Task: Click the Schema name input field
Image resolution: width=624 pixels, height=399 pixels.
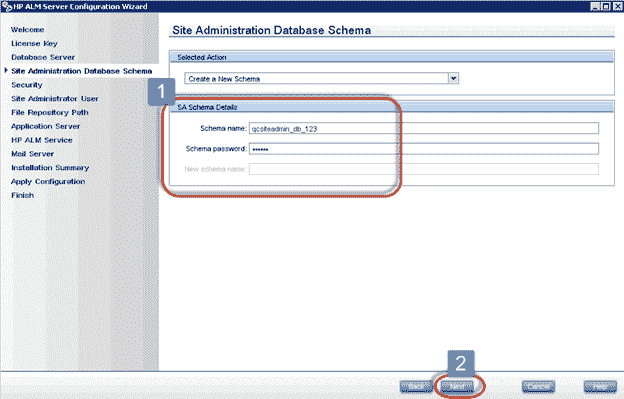Action: tap(423, 128)
